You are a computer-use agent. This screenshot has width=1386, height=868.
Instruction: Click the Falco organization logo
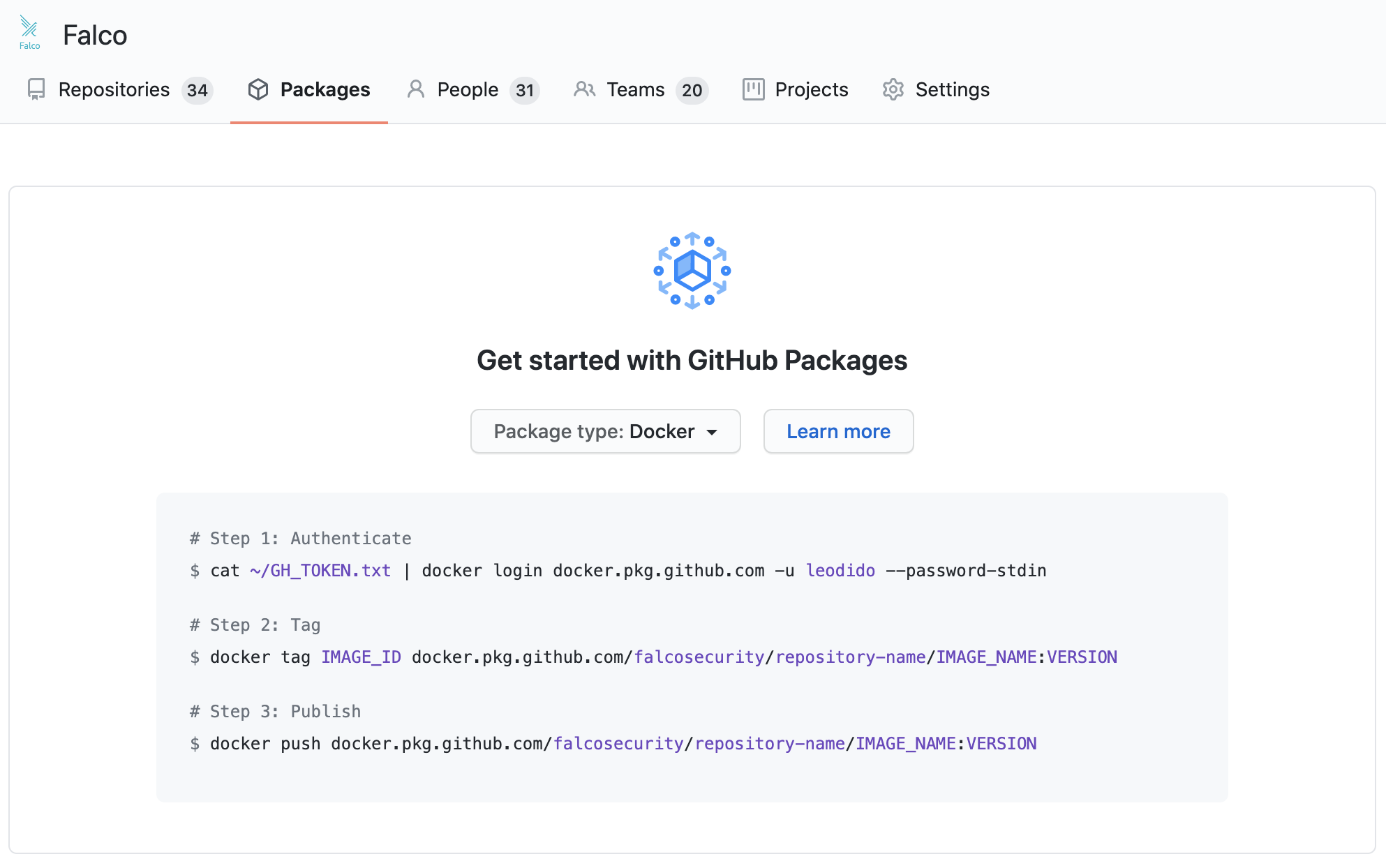click(29, 31)
